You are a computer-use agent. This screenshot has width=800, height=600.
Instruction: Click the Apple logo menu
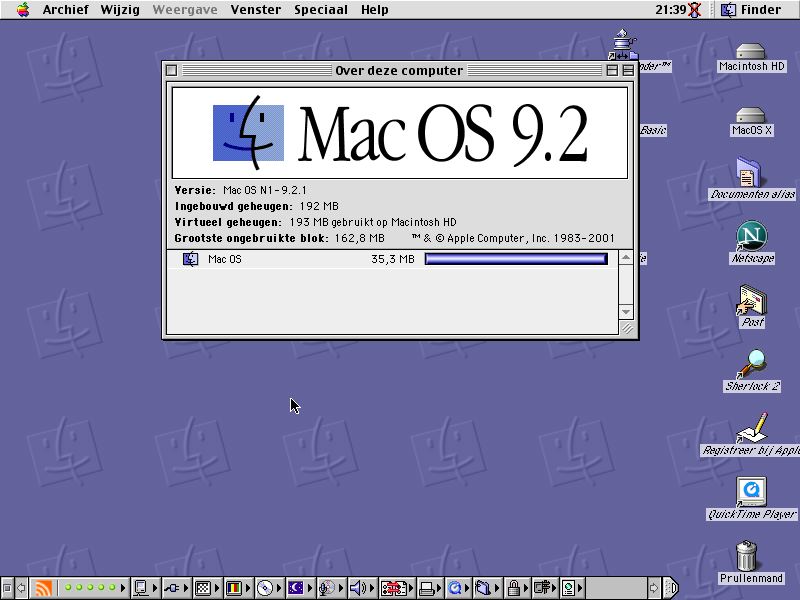point(22,10)
